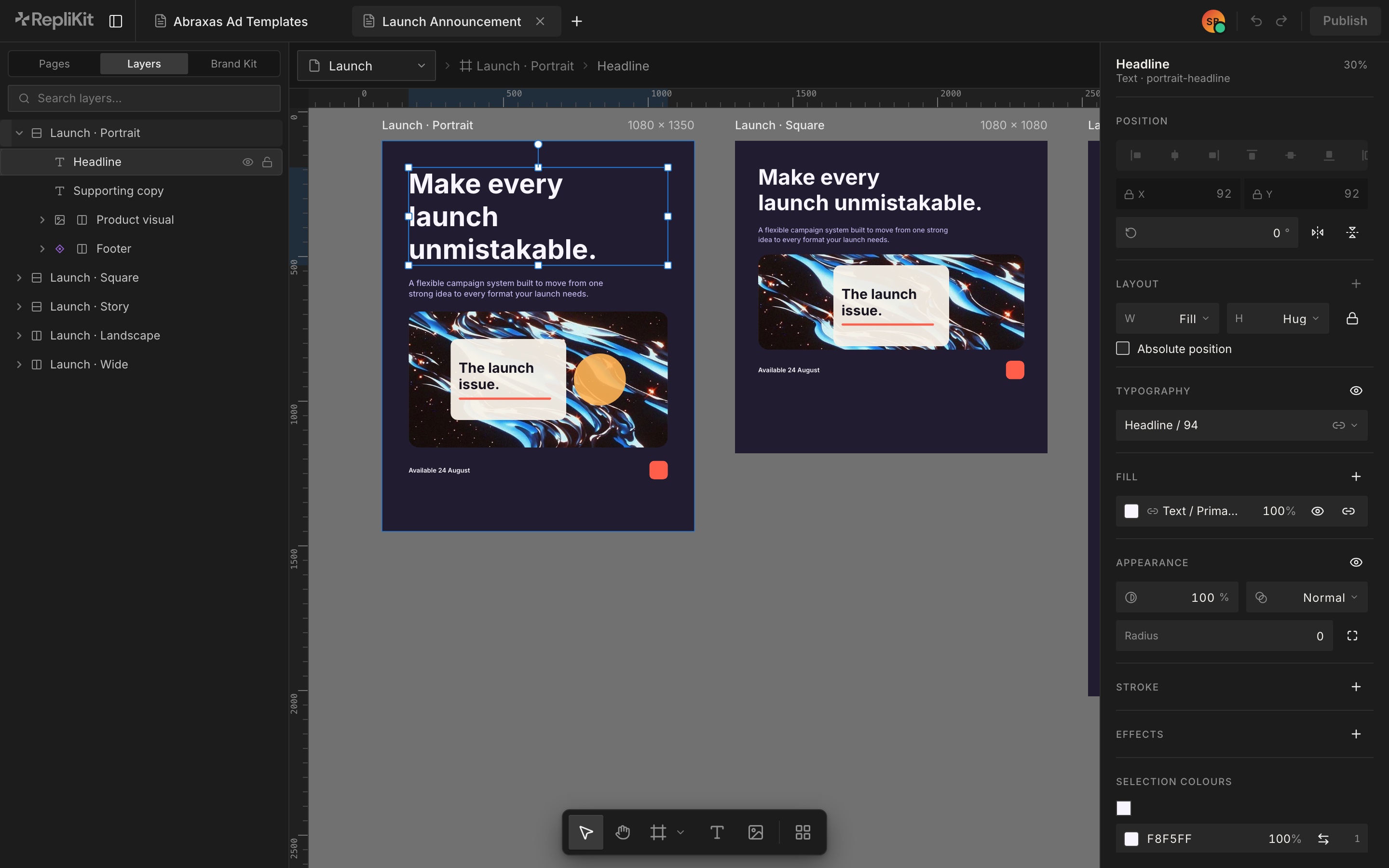This screenshot has width=1389, height=868.
Task: Select the Move cursor tool
Action: [x=586, y=832]
